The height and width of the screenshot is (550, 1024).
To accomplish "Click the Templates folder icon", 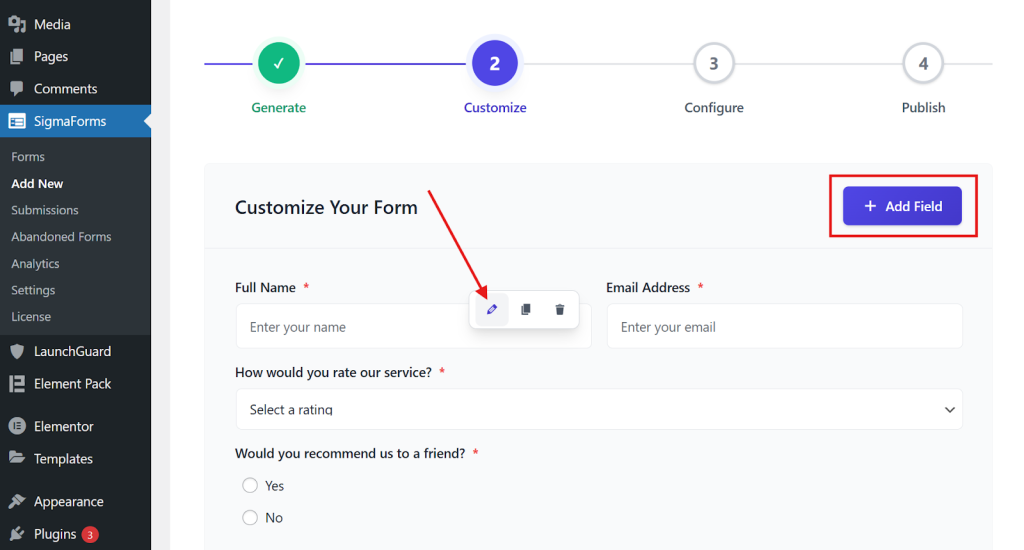I will pos(17,458).
